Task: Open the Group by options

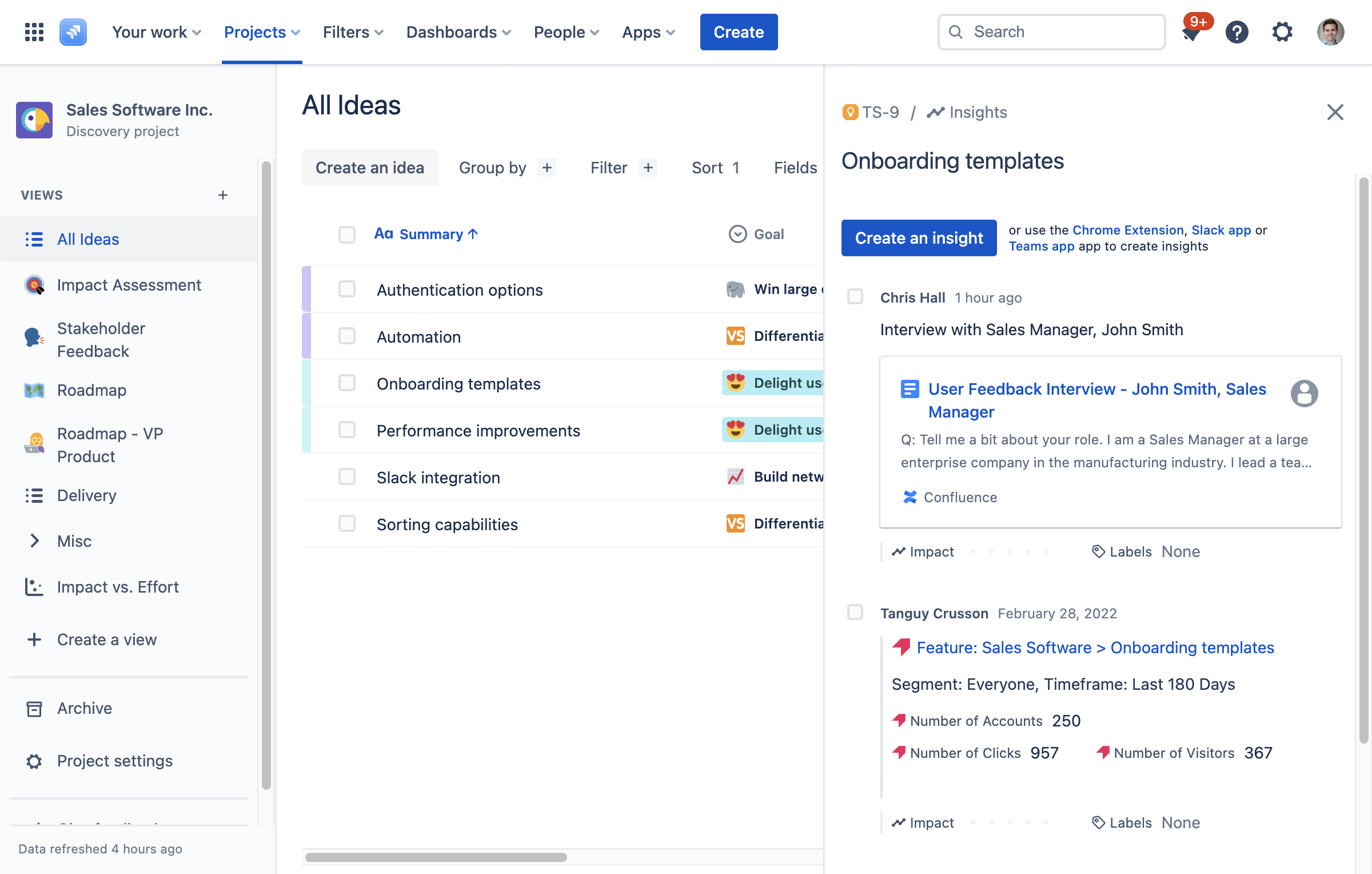Action: tap(507, 168)
